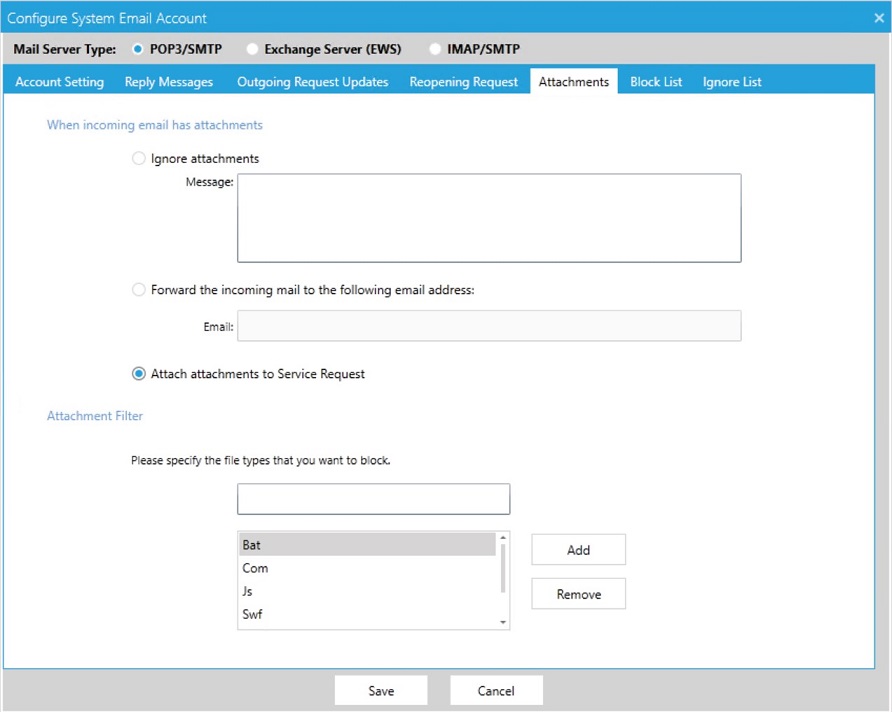Screen dimensions: 892x712
Task: Enable Attach attachments to Service Request
Action: coord(138,372)
